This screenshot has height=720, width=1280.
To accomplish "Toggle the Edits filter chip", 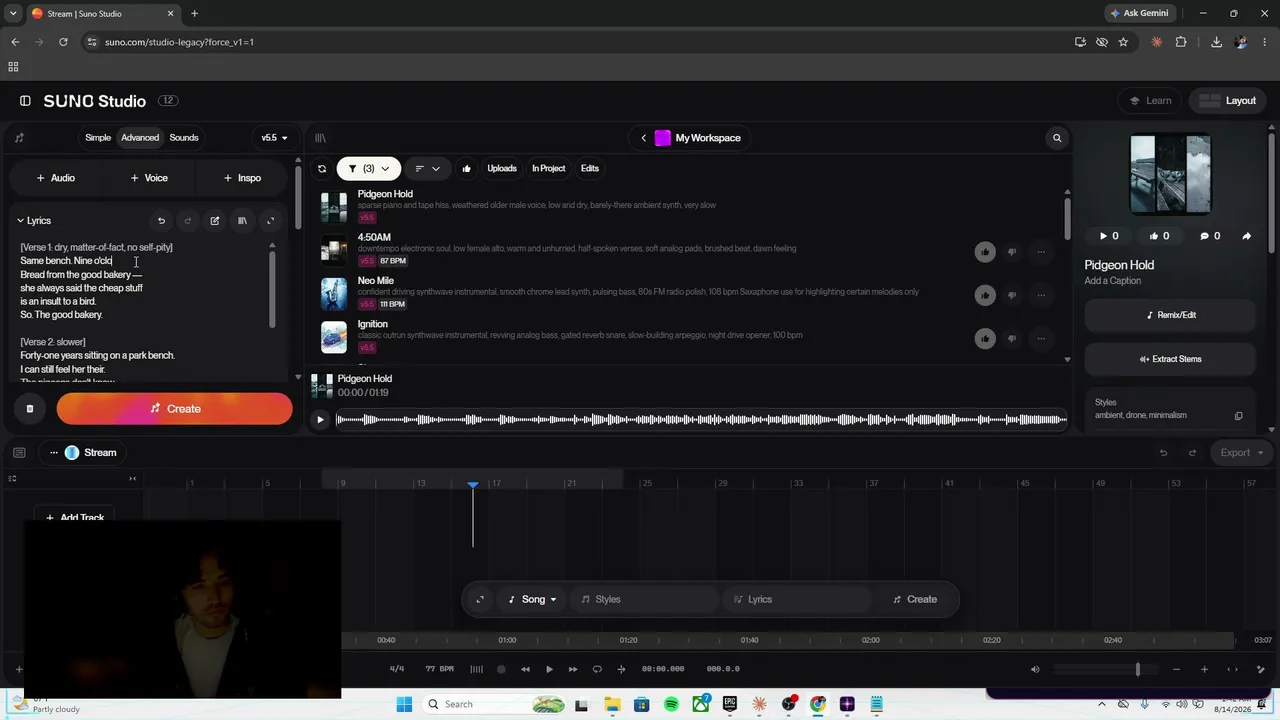I will [590, 169].
